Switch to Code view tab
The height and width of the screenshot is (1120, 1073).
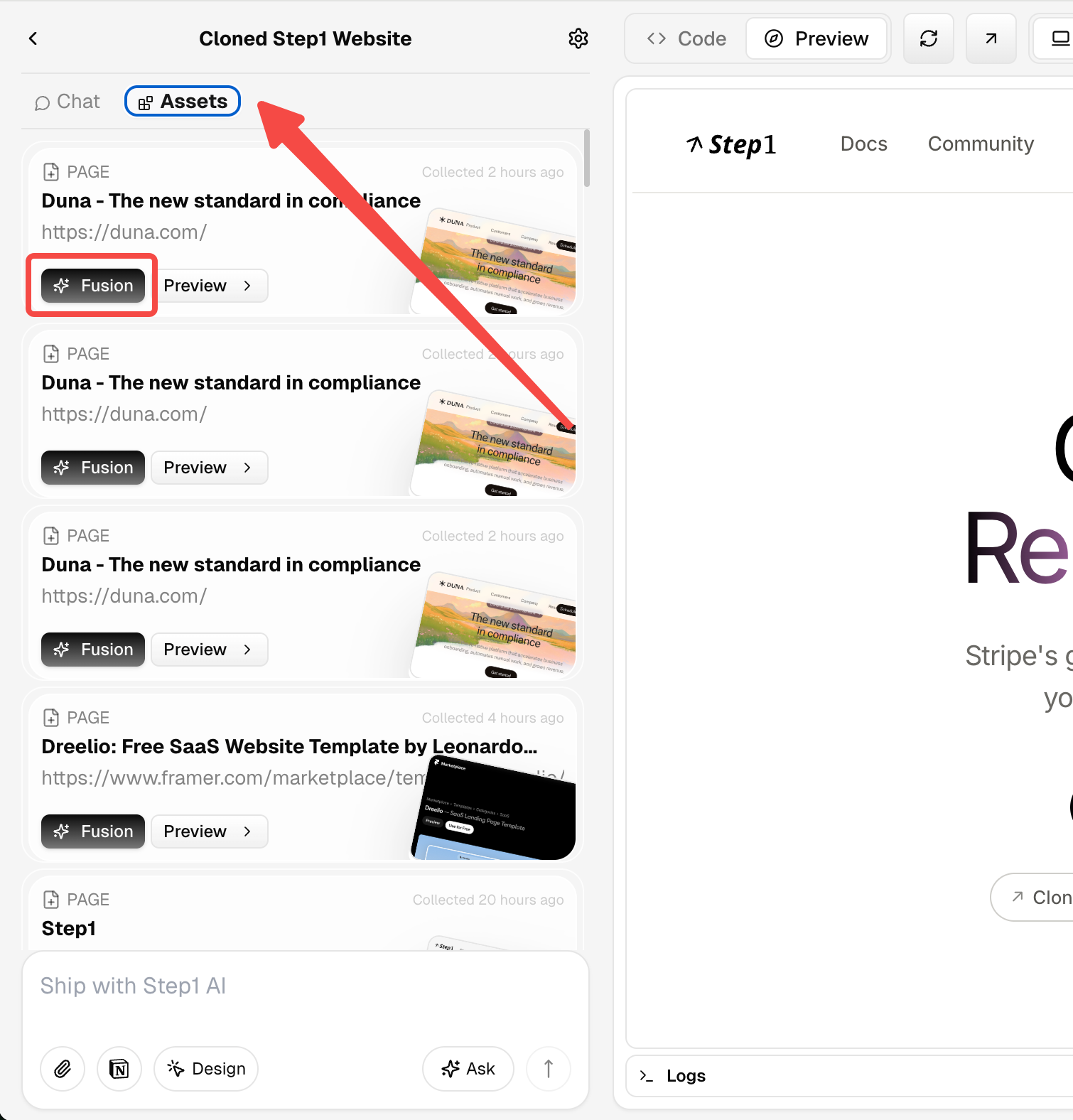click(x=686, y=38)
